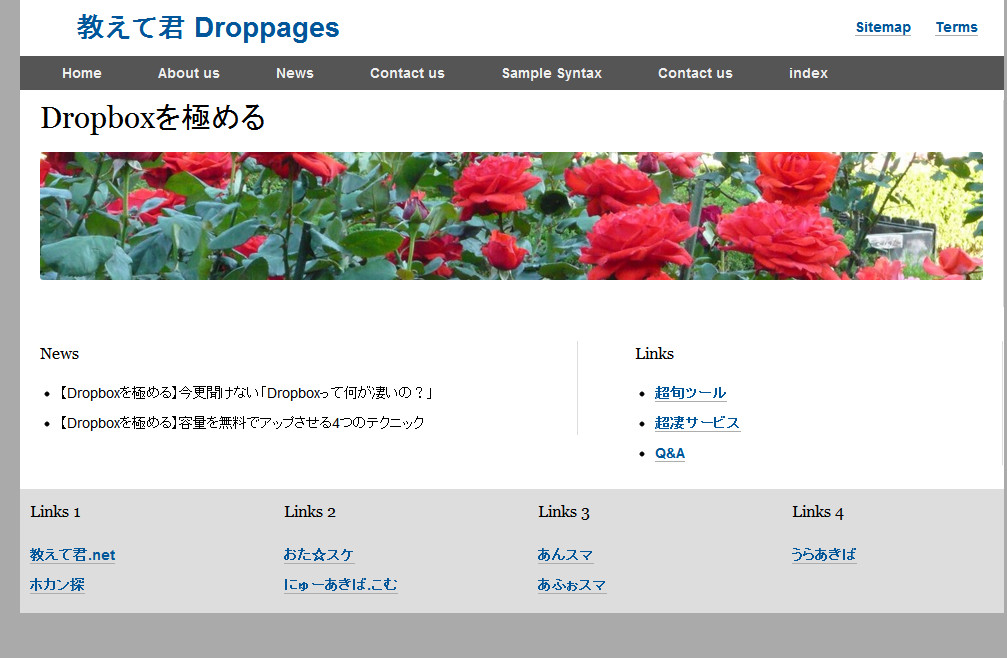
Task: Select News in the navigation bar
Action: 295,73
